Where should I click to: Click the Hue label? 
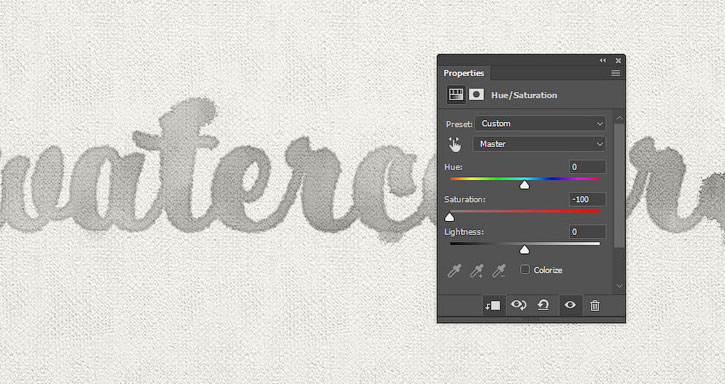pyautogui.click(x=453, y=167)
